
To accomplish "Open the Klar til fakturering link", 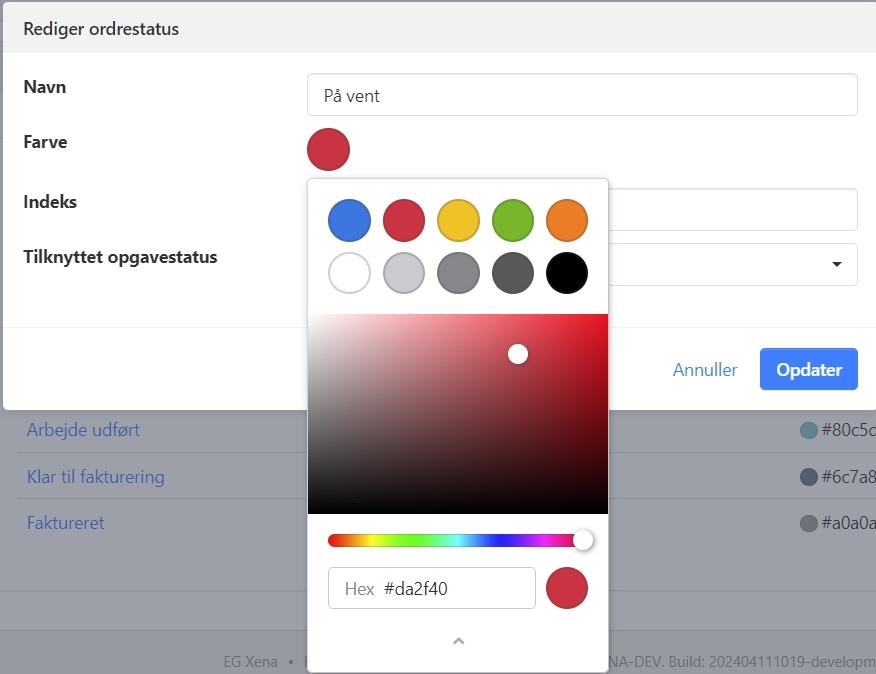I will (95, 477).
